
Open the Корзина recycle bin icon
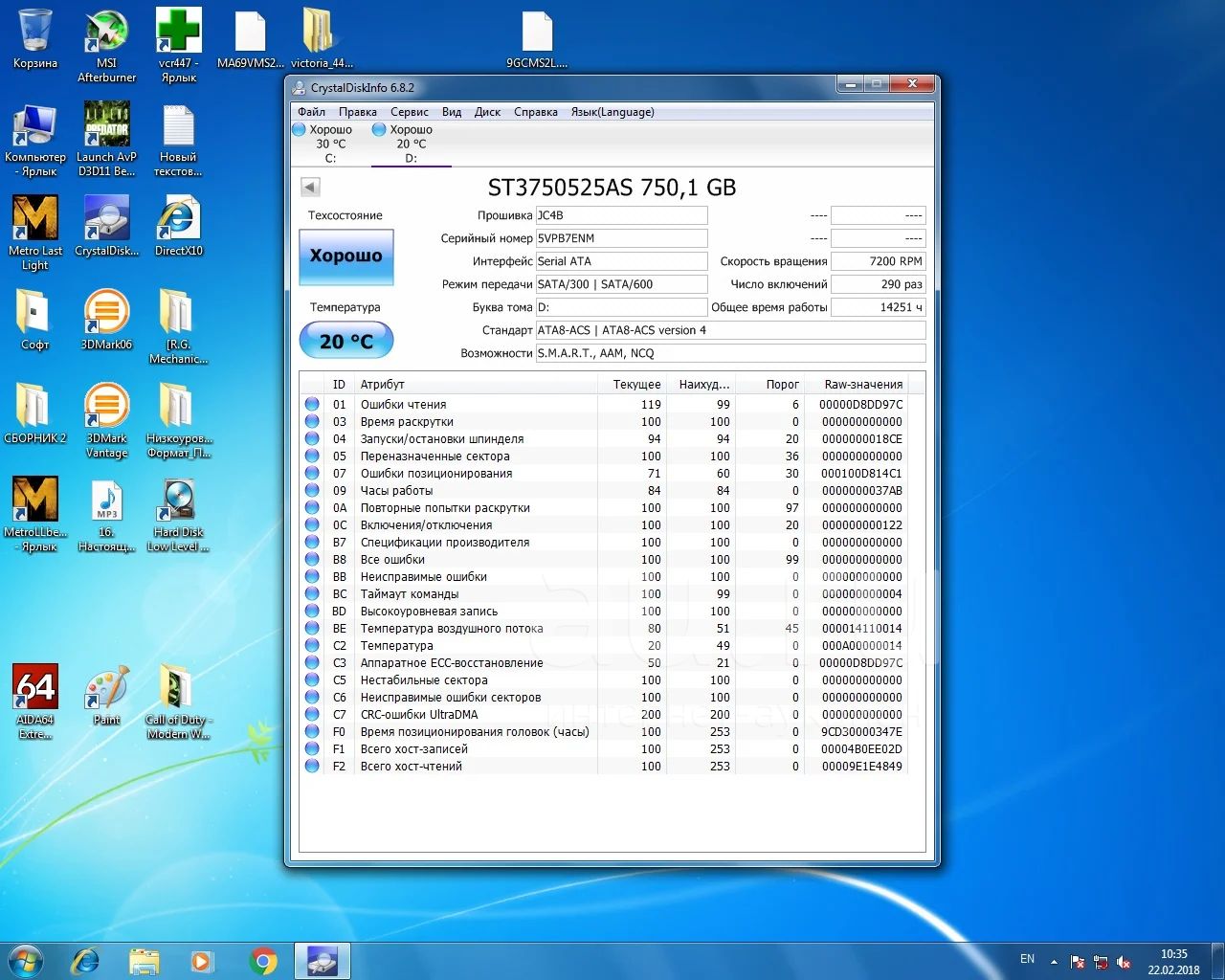click(35, 40)
